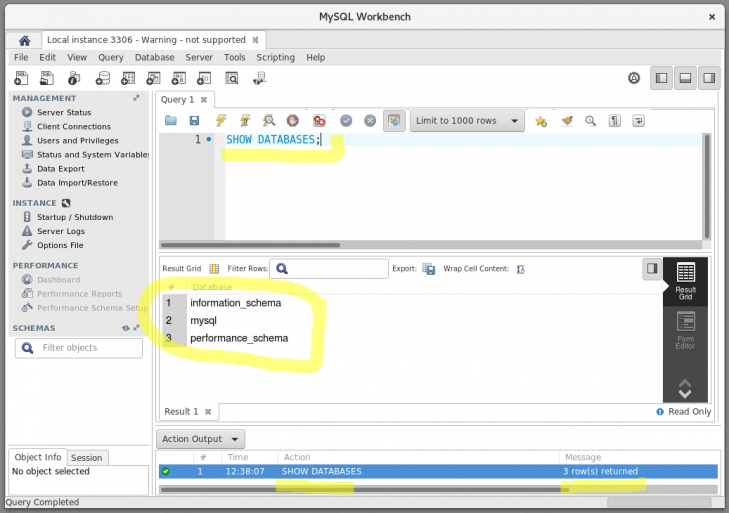Expand the Schemas panel with arrows icon
The width and height of the screenshot is (729, 513).
[x=136, y=328]
